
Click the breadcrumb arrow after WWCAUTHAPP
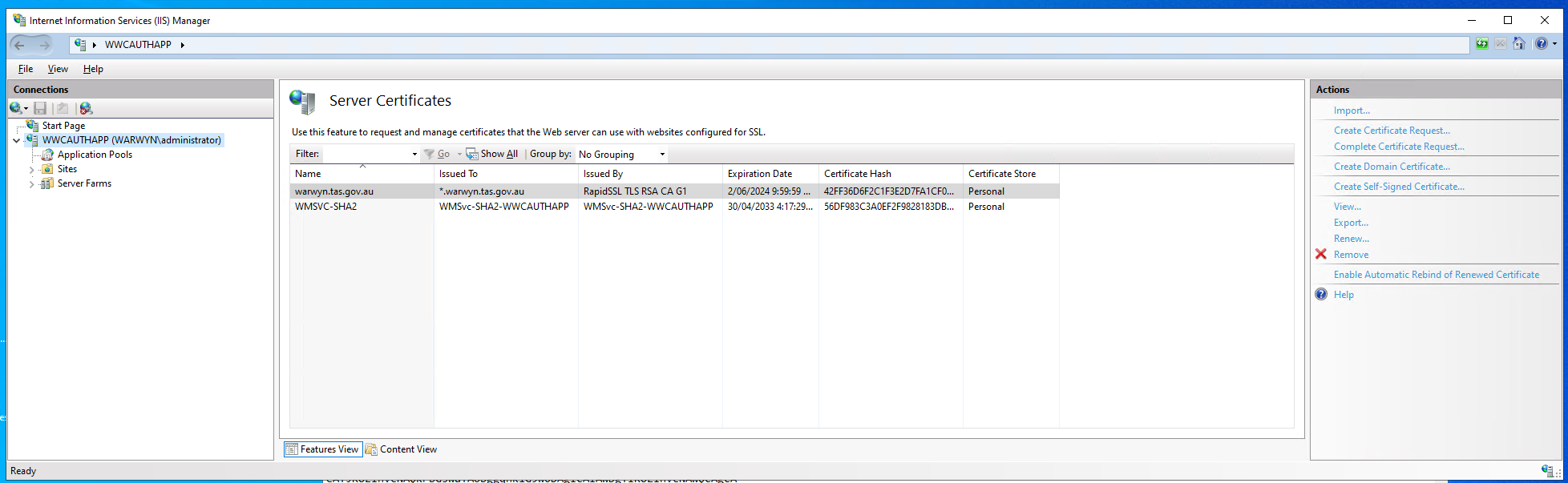coord(183,45)
